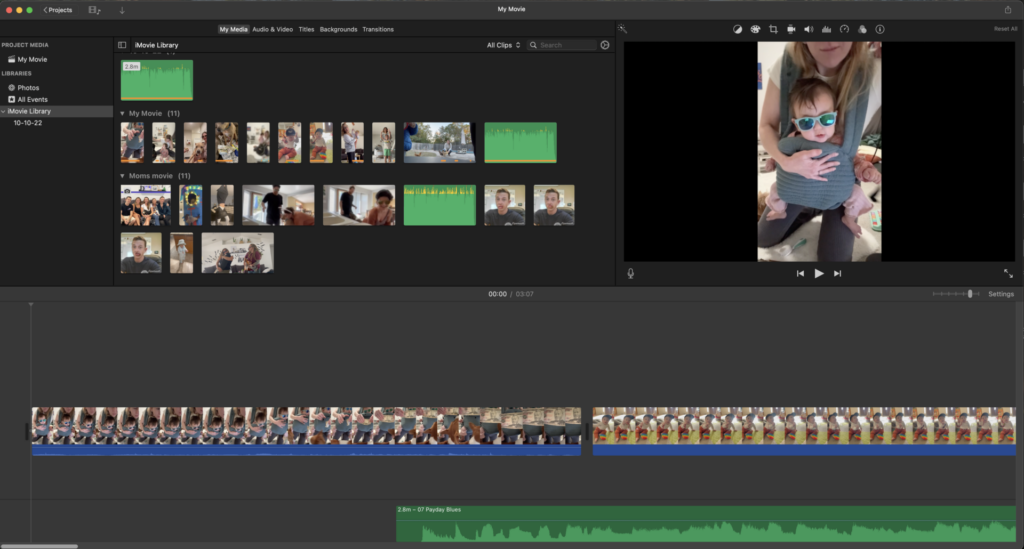Click the viewer preview image

819,151
